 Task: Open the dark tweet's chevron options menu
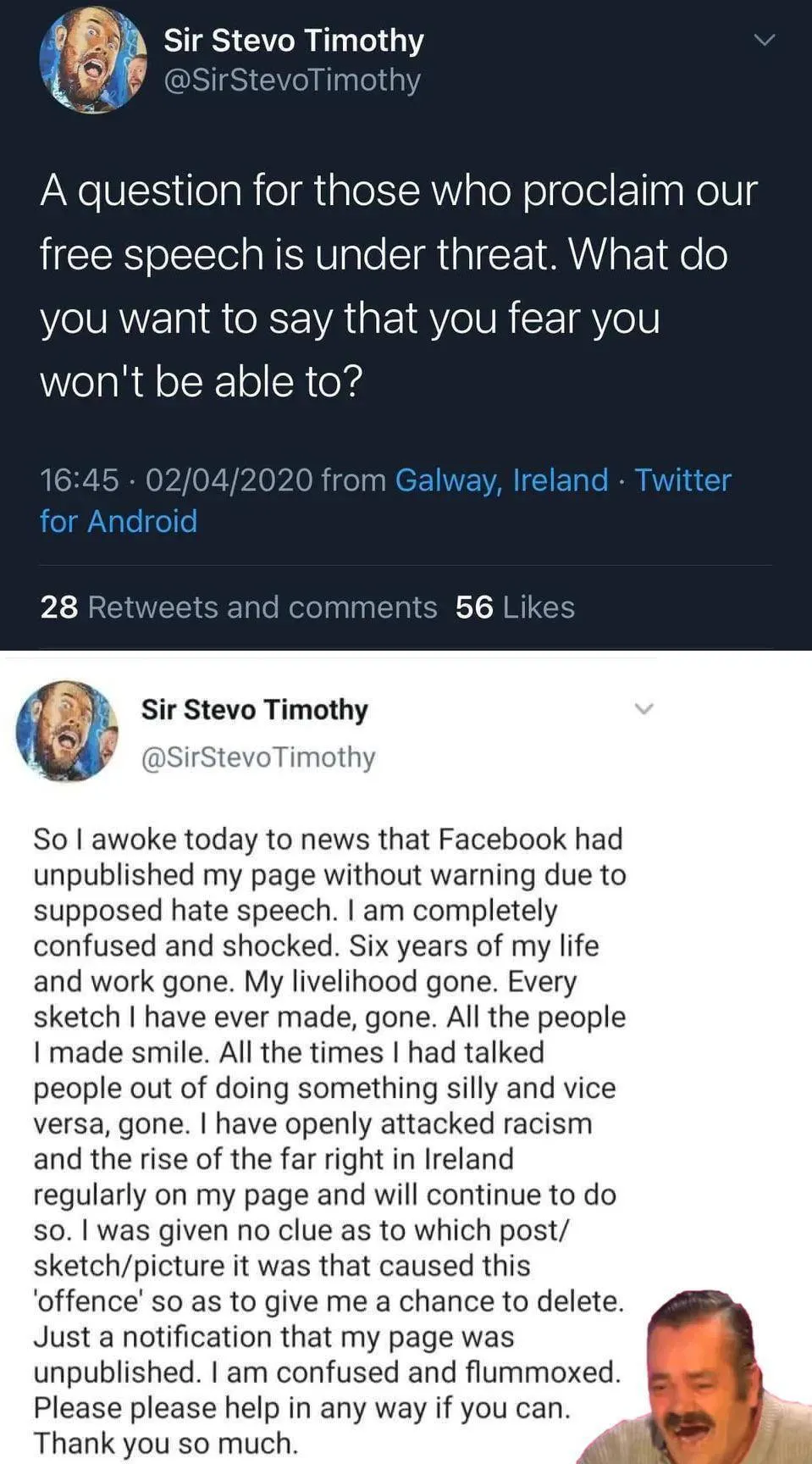(x=764, y=40)
